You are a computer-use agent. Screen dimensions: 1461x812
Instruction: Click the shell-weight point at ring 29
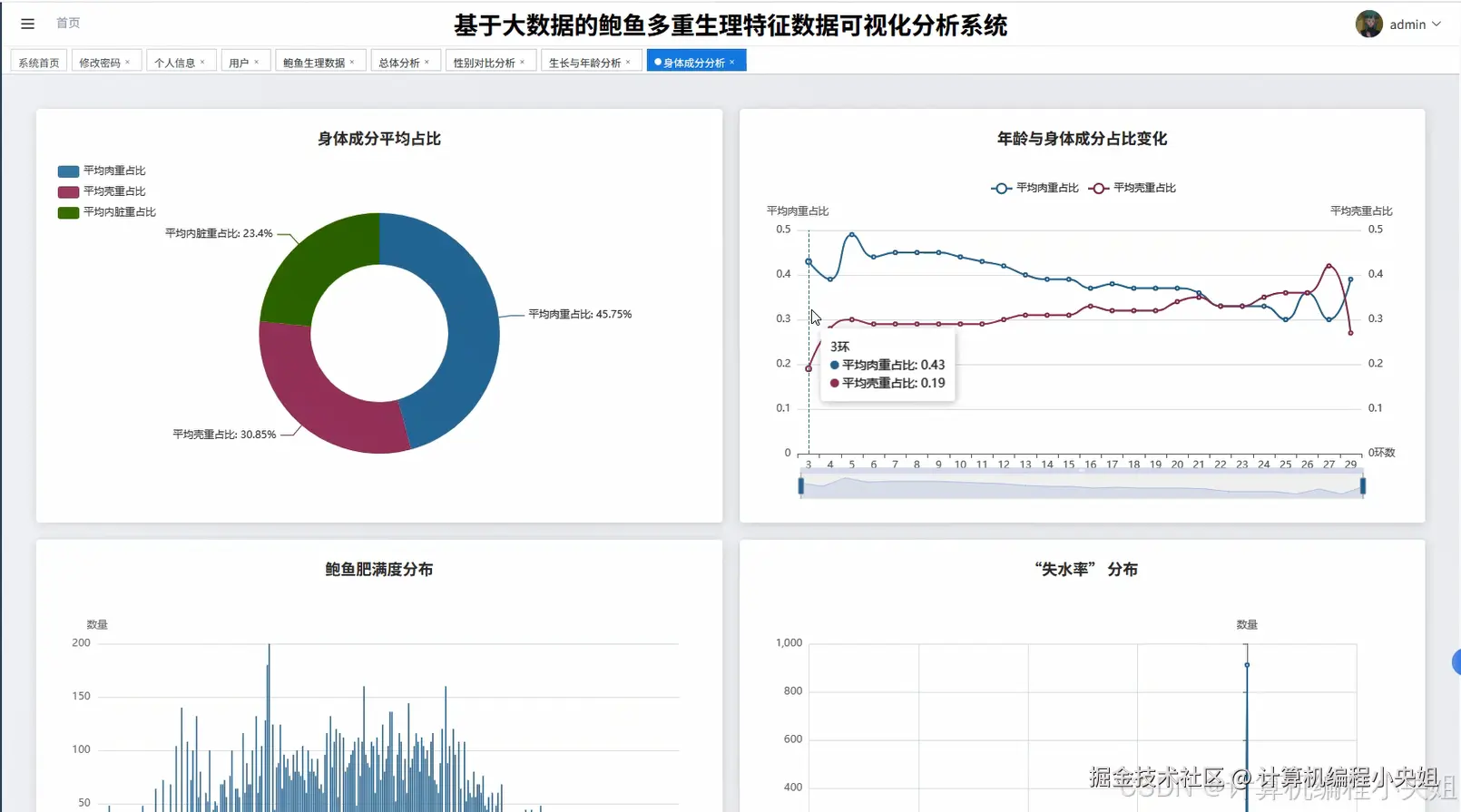tap(1351, 333)
